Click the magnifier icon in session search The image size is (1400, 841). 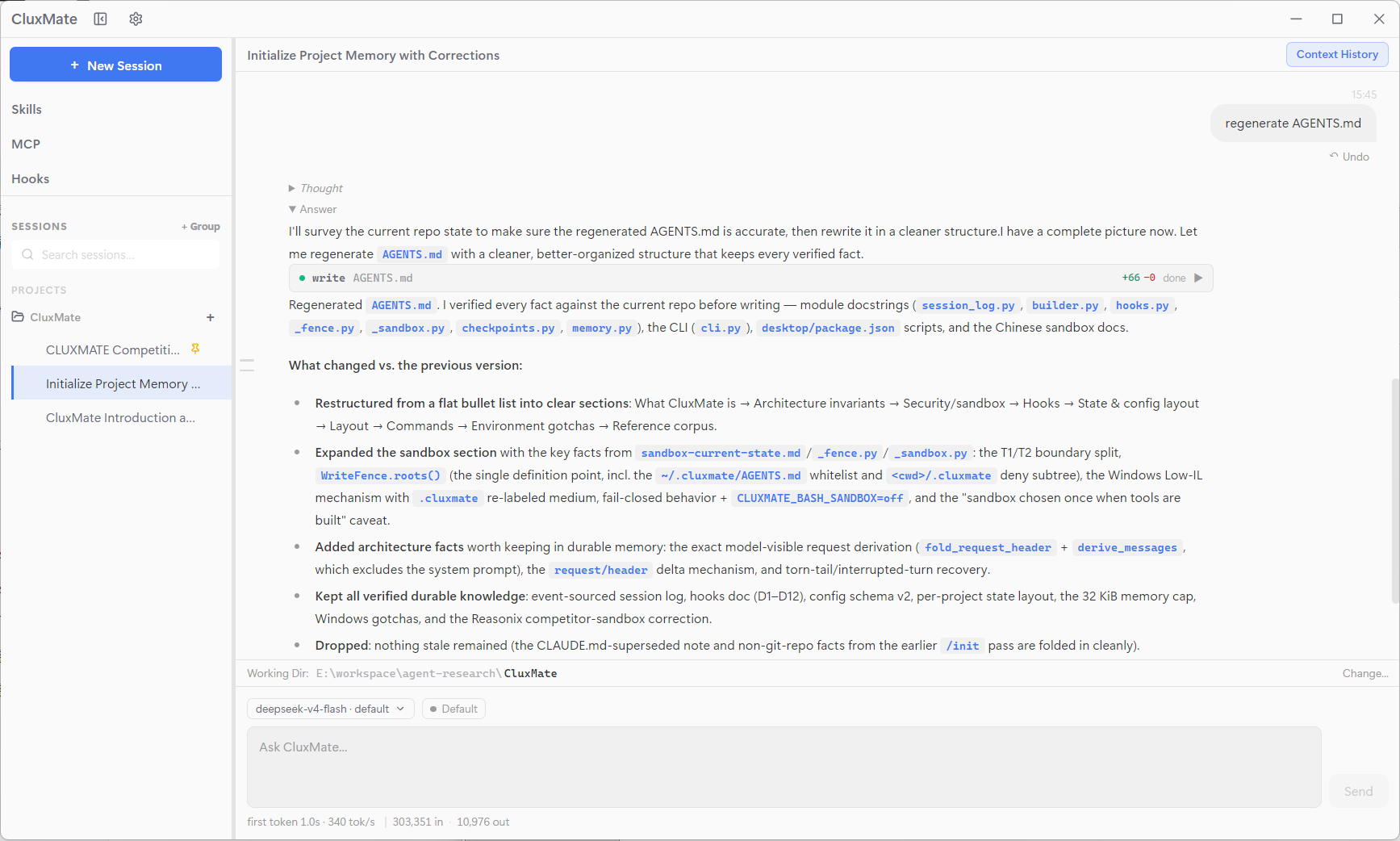[27, 254]
